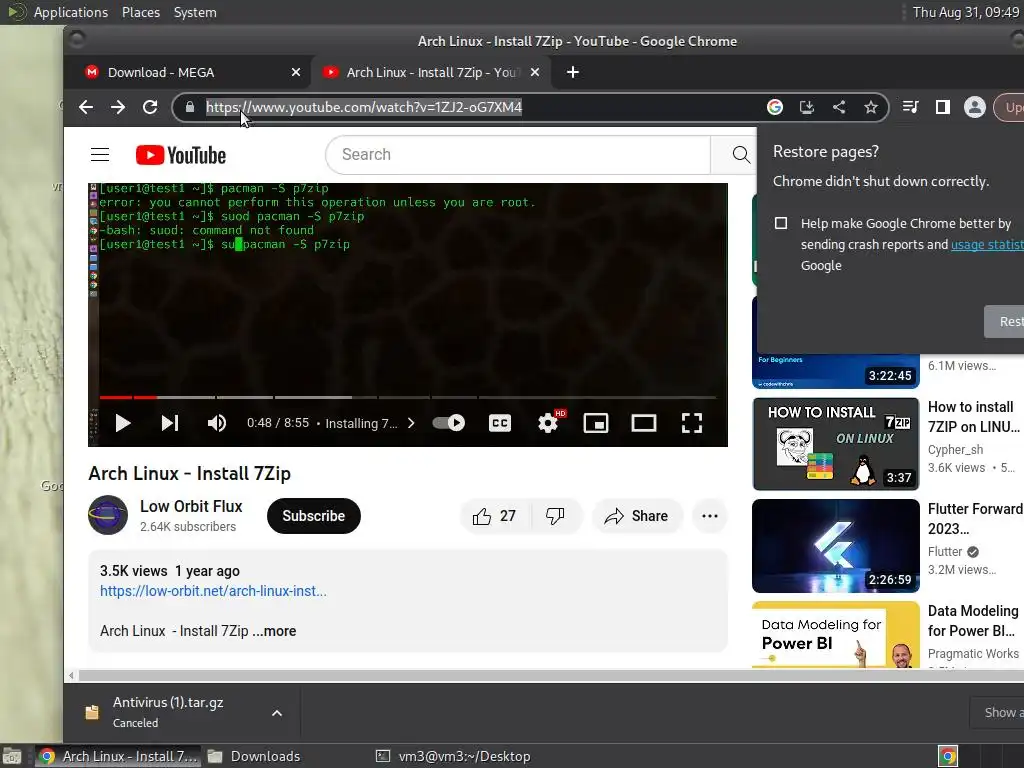This screenshot has width=1024, height=768.
Task: Seek on the video progress bar
Action: 408,397
